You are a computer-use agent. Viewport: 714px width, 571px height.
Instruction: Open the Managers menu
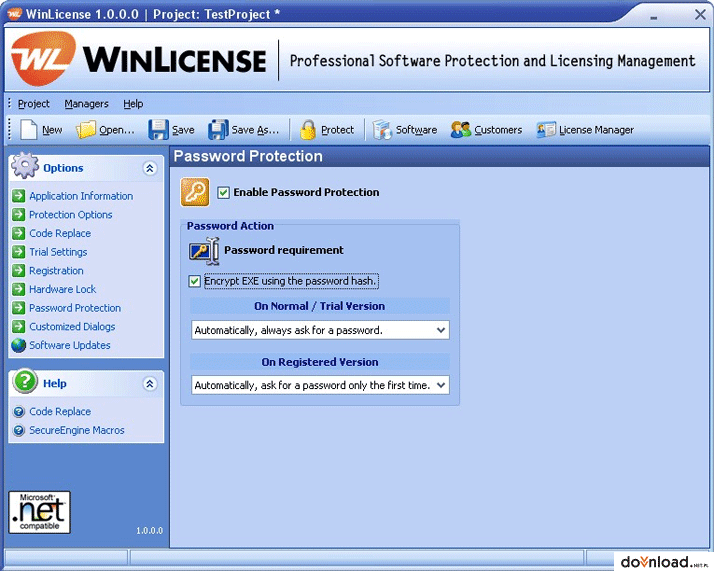click(x=87, y=104)
